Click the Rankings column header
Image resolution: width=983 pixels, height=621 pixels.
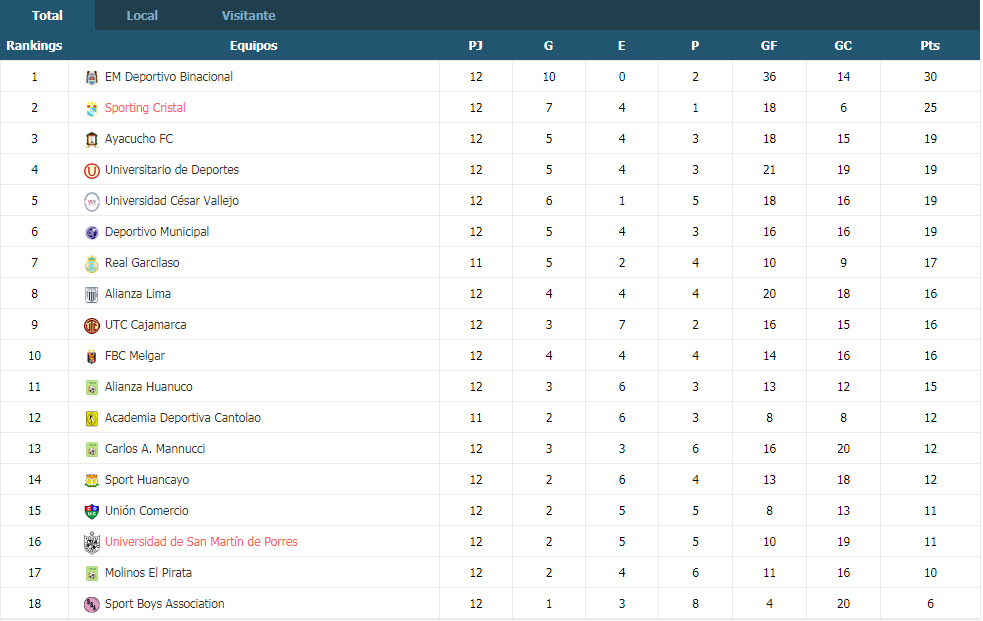pyautogui.click(x=34, y=46)
